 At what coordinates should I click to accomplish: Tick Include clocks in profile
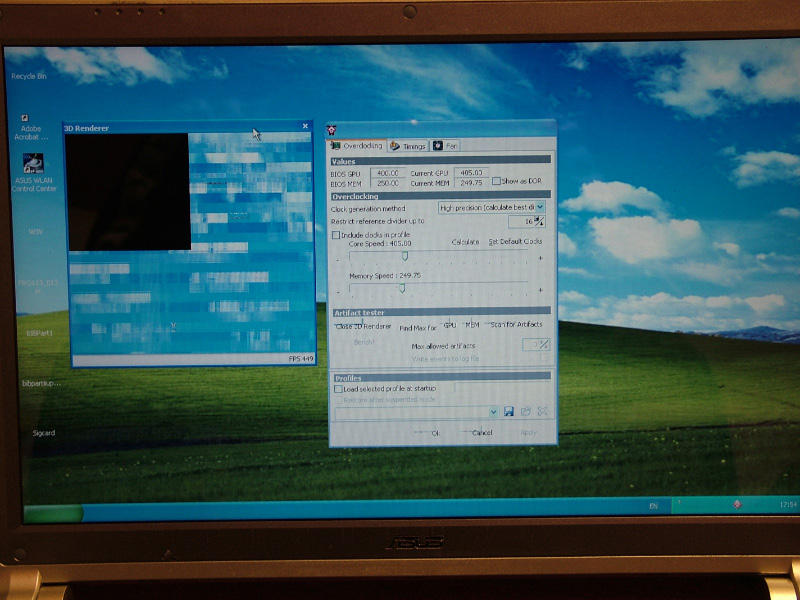[x=336, y=235]
